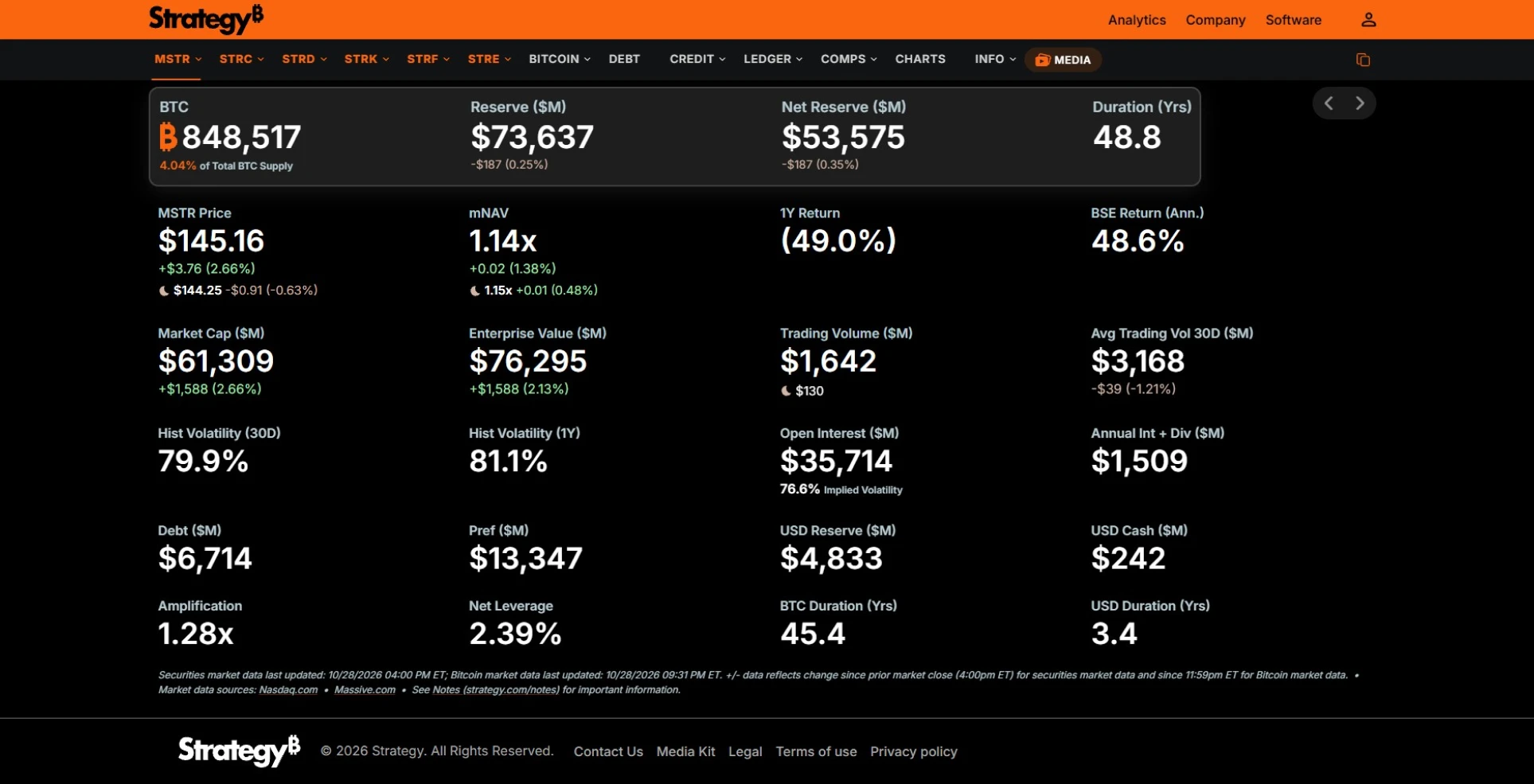Expand the STRE dropdown
Viewport: 1534px width, 784px height.
pyautogui.click(x=489, y=59)
